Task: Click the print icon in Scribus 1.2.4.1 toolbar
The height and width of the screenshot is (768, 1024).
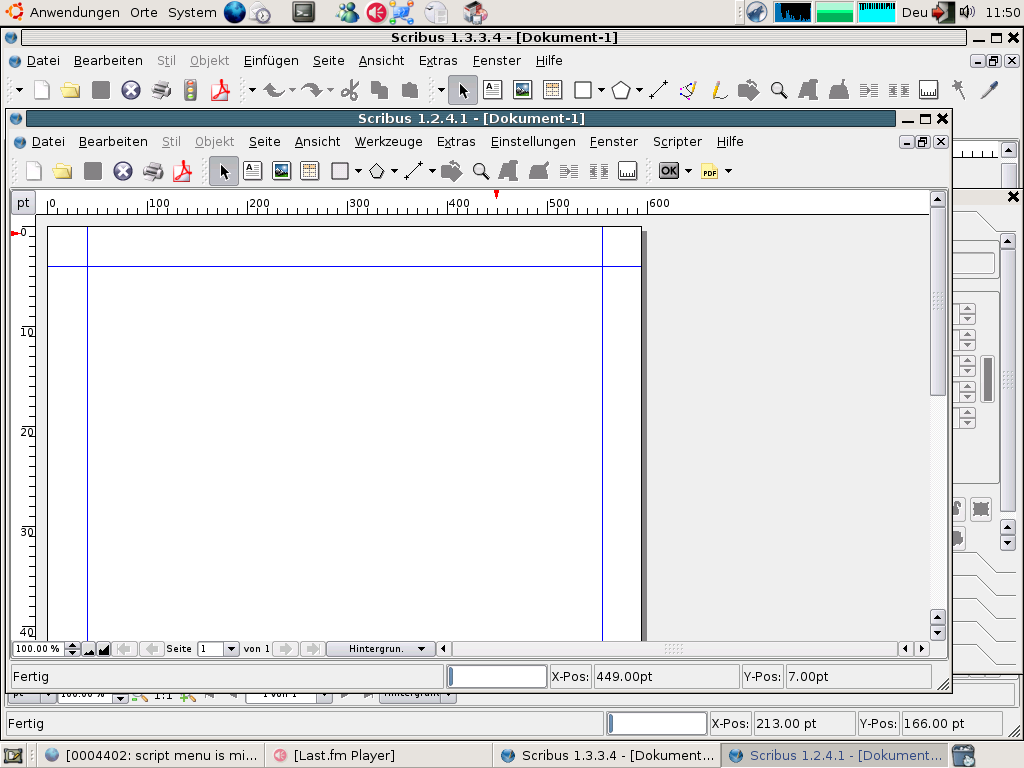Action: (153, 171)
